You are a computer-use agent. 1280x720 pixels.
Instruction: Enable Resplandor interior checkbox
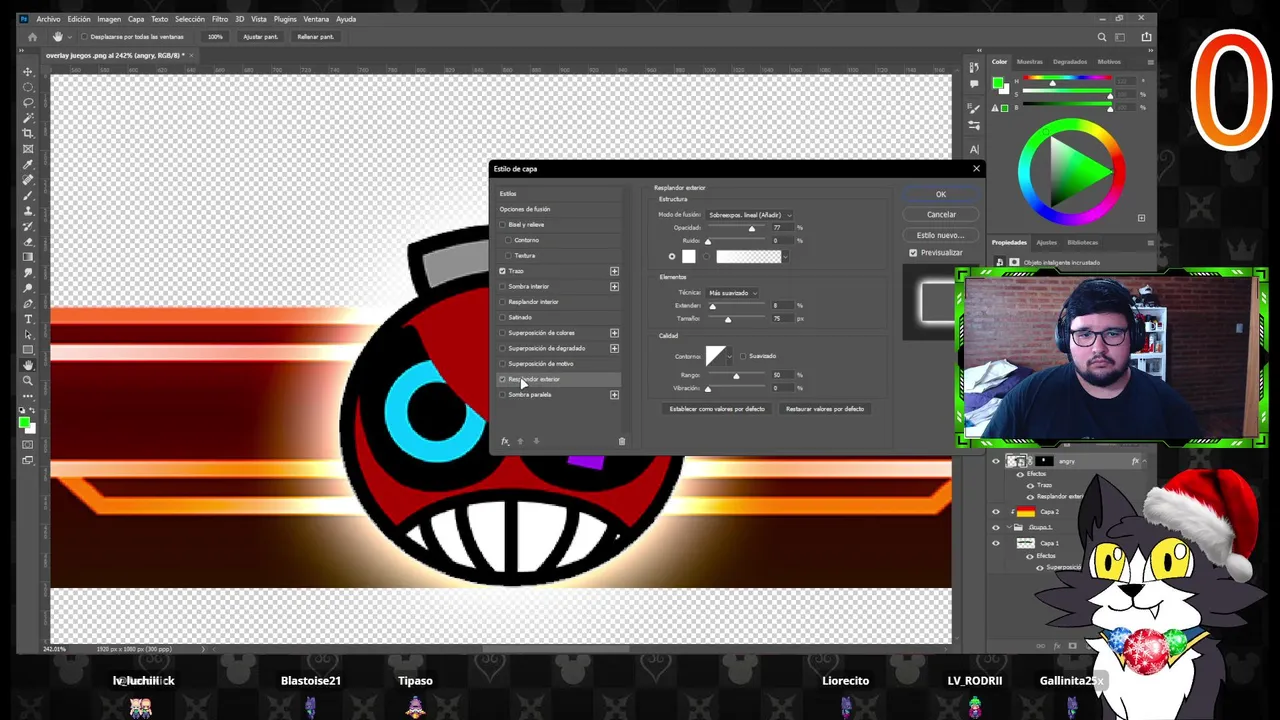[x=503, y=302]
